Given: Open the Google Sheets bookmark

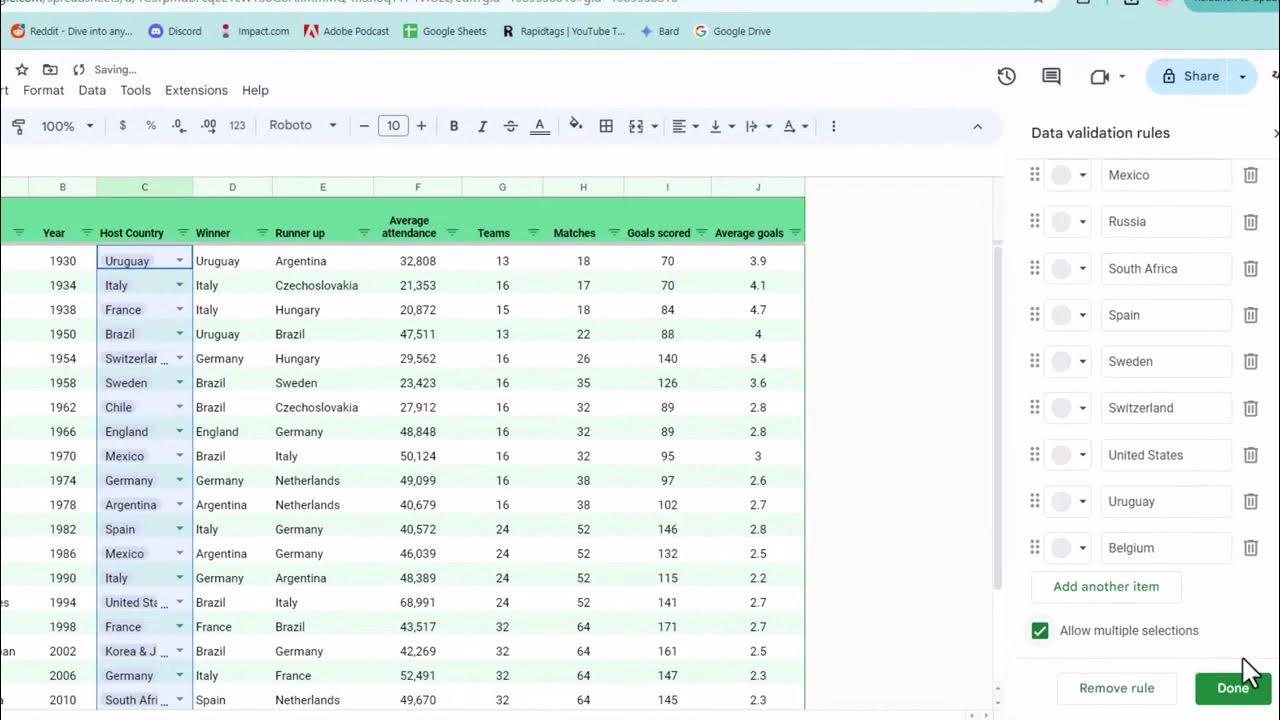Looking at the screenshot, I should tap(444, 31).
